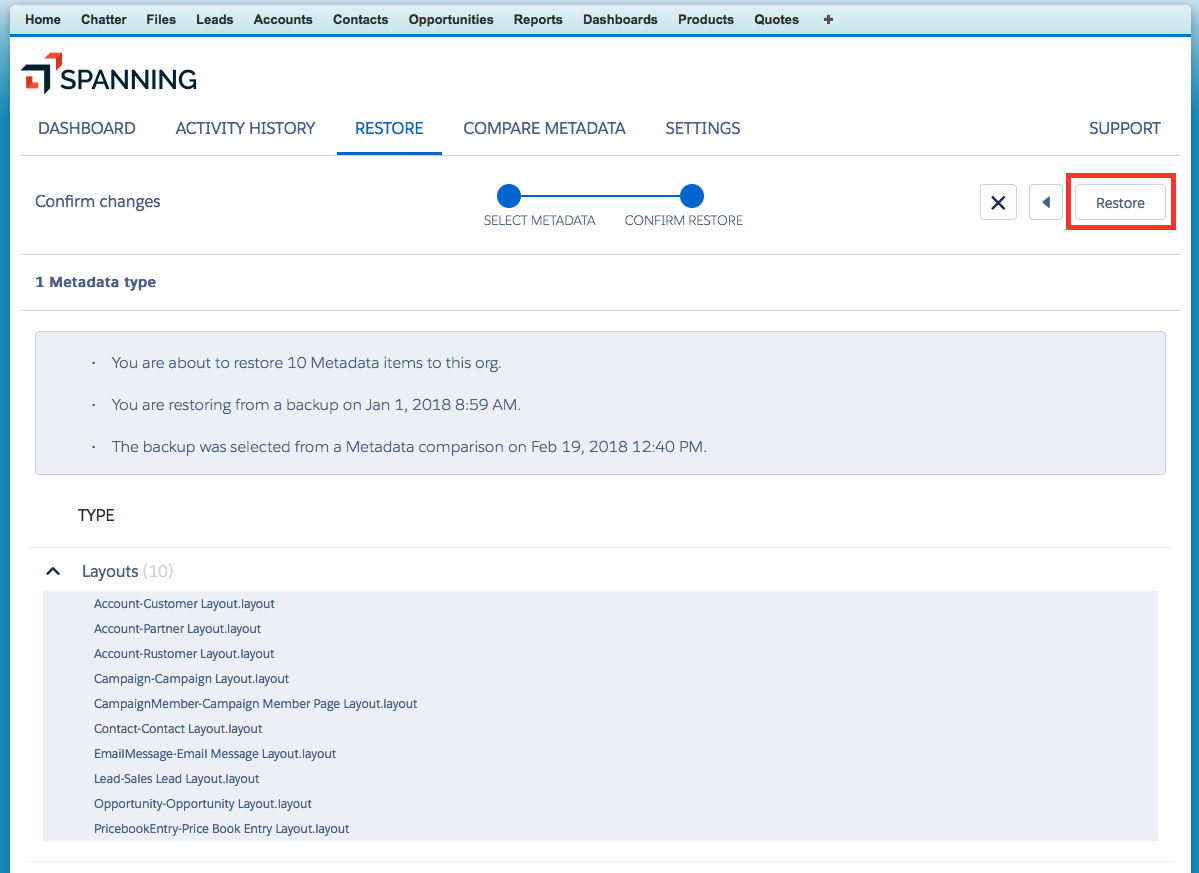The image size is (1199, 873).
Task: Open Quotes in the top navigation
Action: (776, 19)
